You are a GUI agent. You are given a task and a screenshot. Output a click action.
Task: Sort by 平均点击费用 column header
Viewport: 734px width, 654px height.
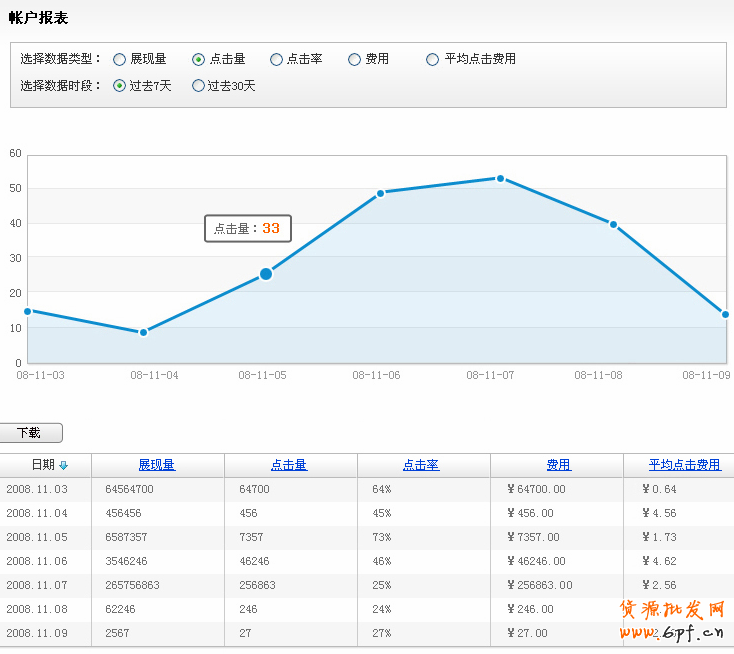tap(684, 465)
